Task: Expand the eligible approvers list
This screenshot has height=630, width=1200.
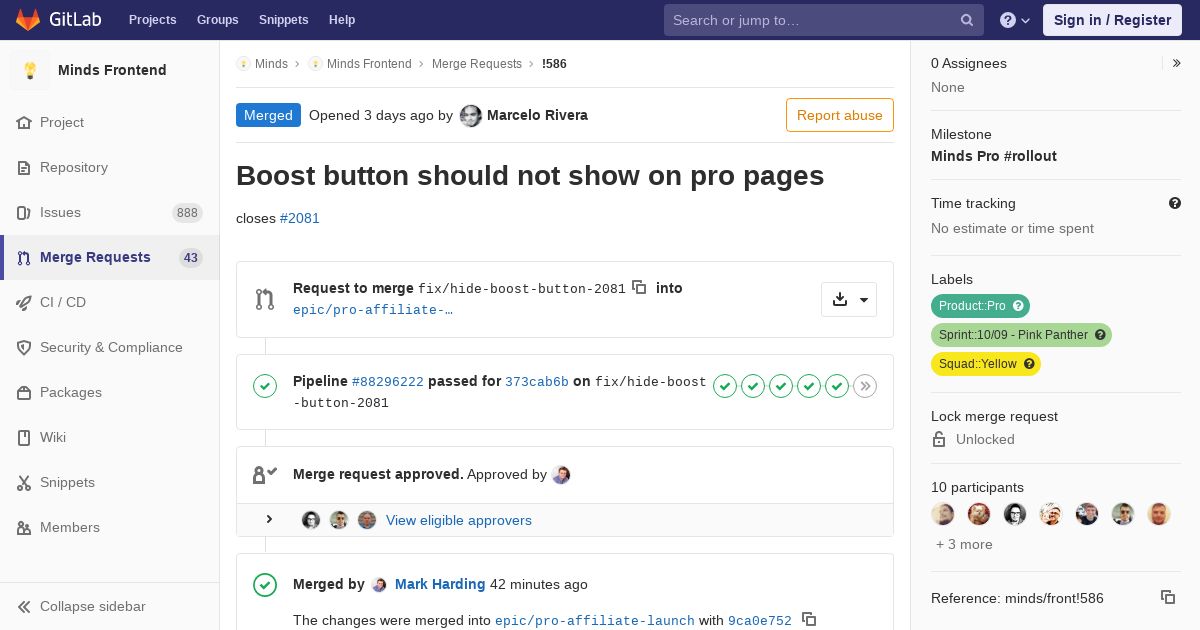Action: point(269,520)
